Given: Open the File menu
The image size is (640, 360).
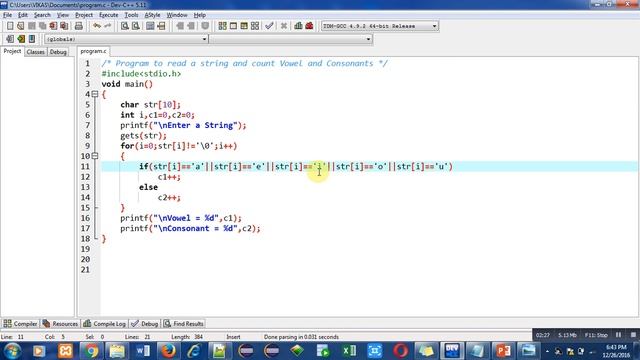Looking at the screenshot, I should pos(7,15).
